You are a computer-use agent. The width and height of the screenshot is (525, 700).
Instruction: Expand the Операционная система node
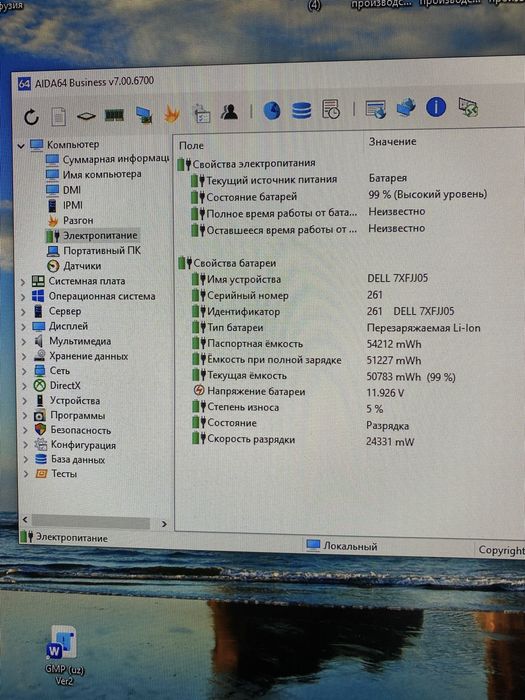(23, 297)
